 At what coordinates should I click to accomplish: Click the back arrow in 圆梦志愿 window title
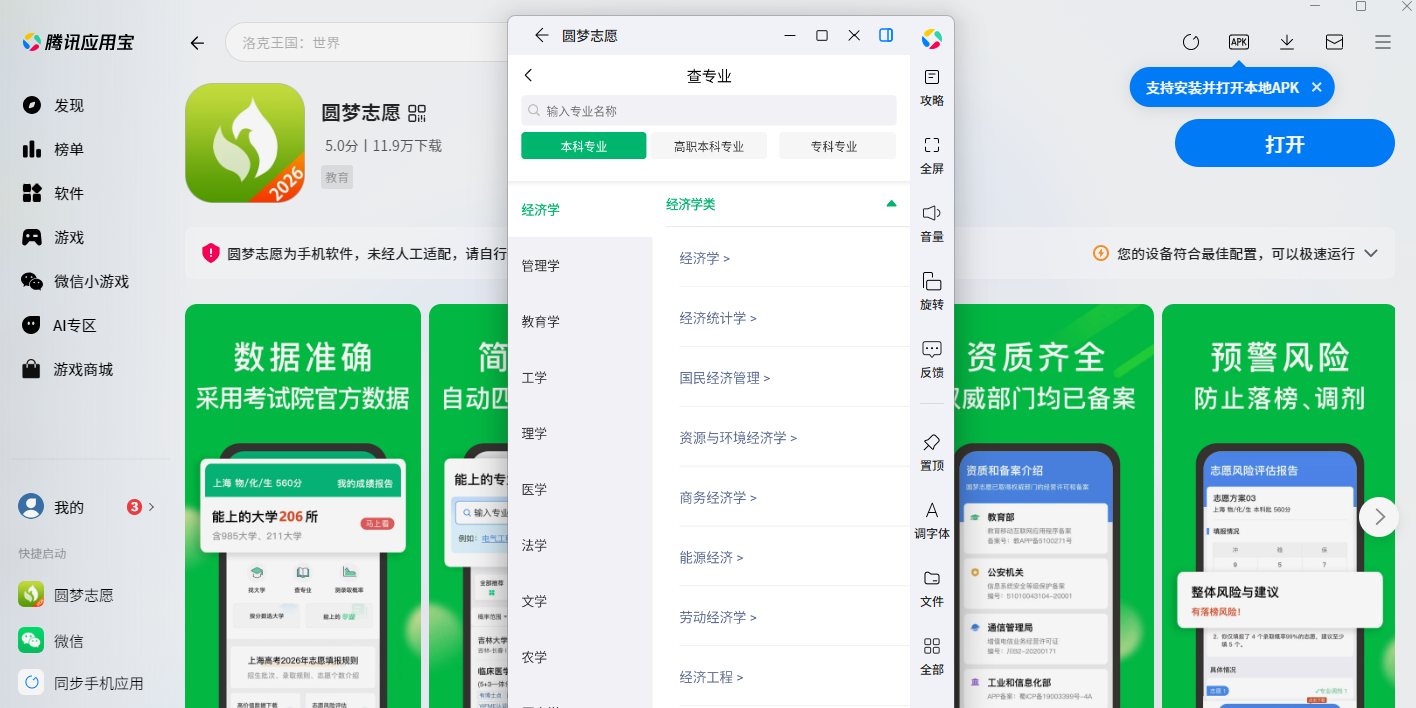(x=542, y=35)
